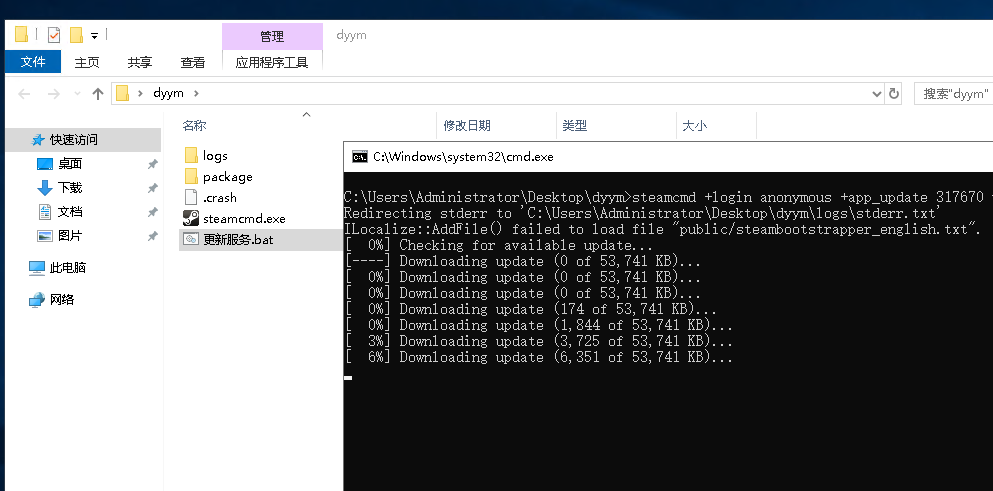Sort files by 修改日期 column header

coord(467,126)
